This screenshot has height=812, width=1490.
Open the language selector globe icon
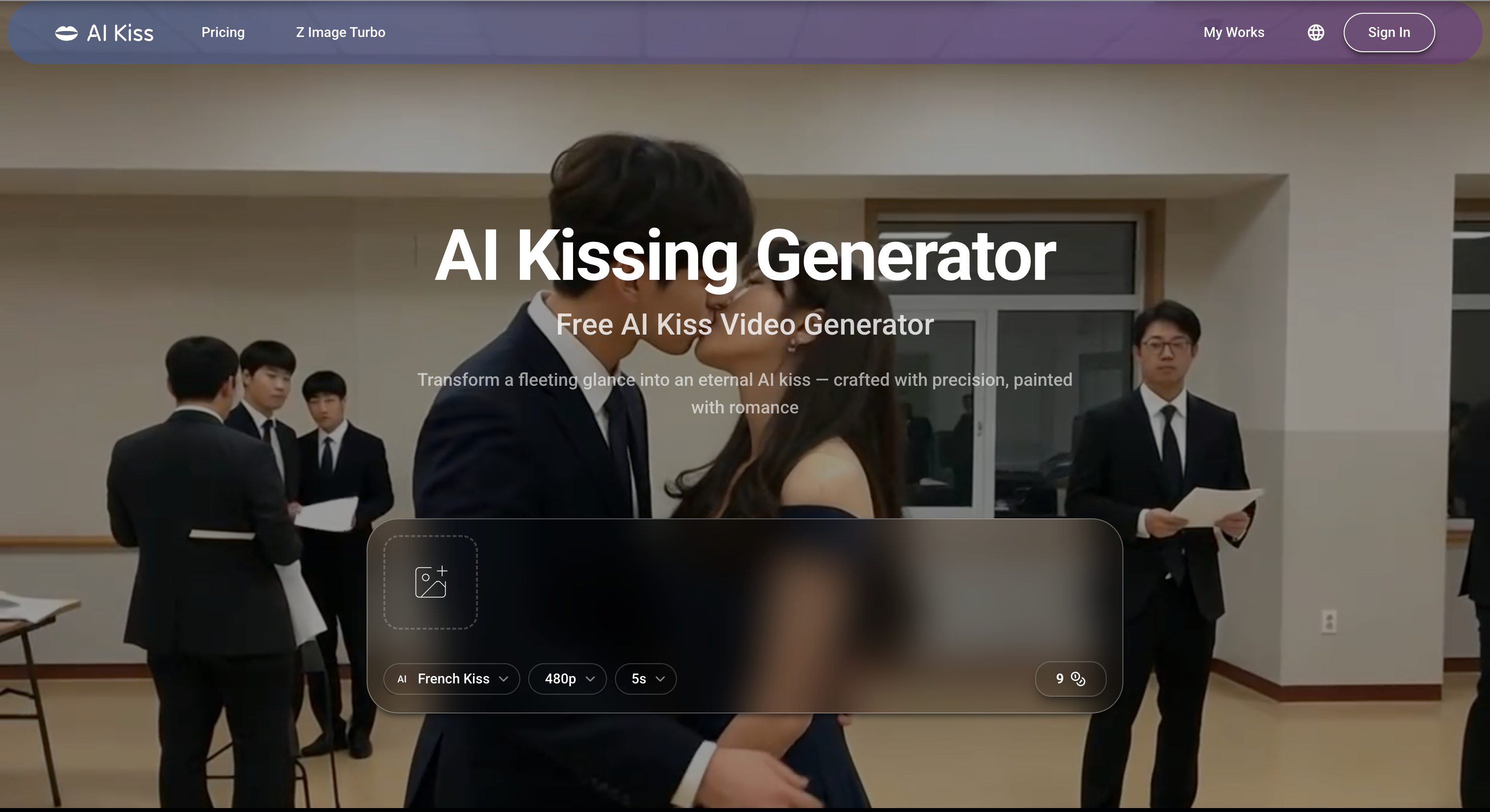pyautogui.click(x=1315, y=33)
